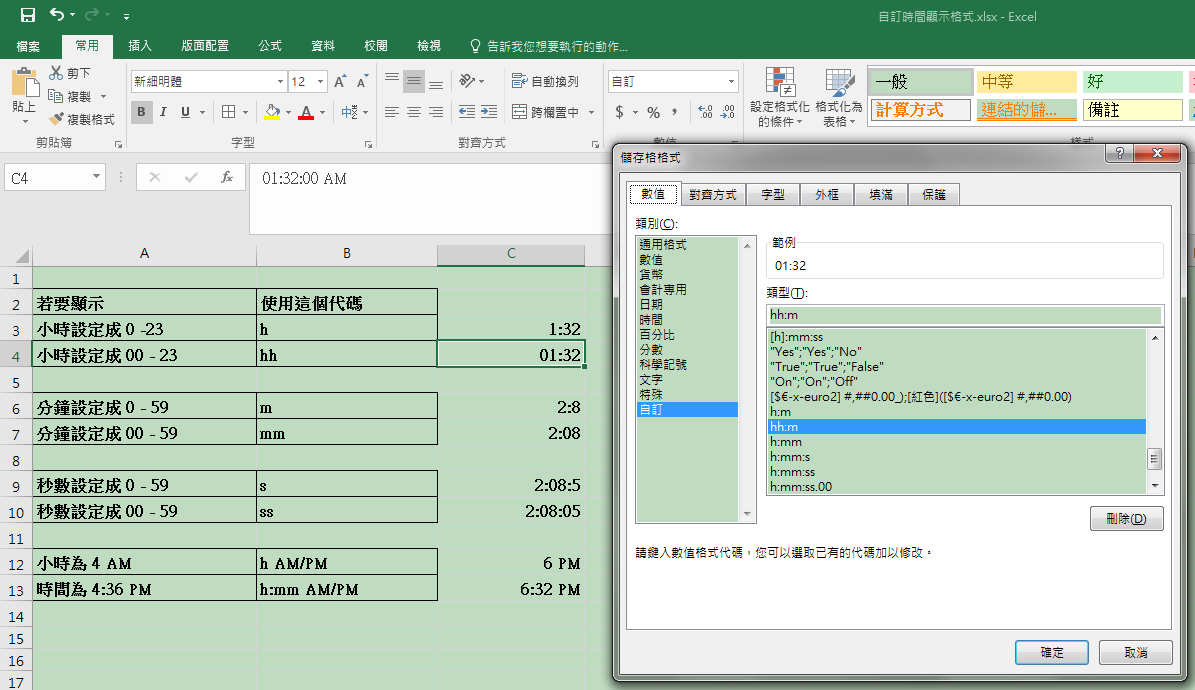Open the font name dropdown

tap(280, 82)
